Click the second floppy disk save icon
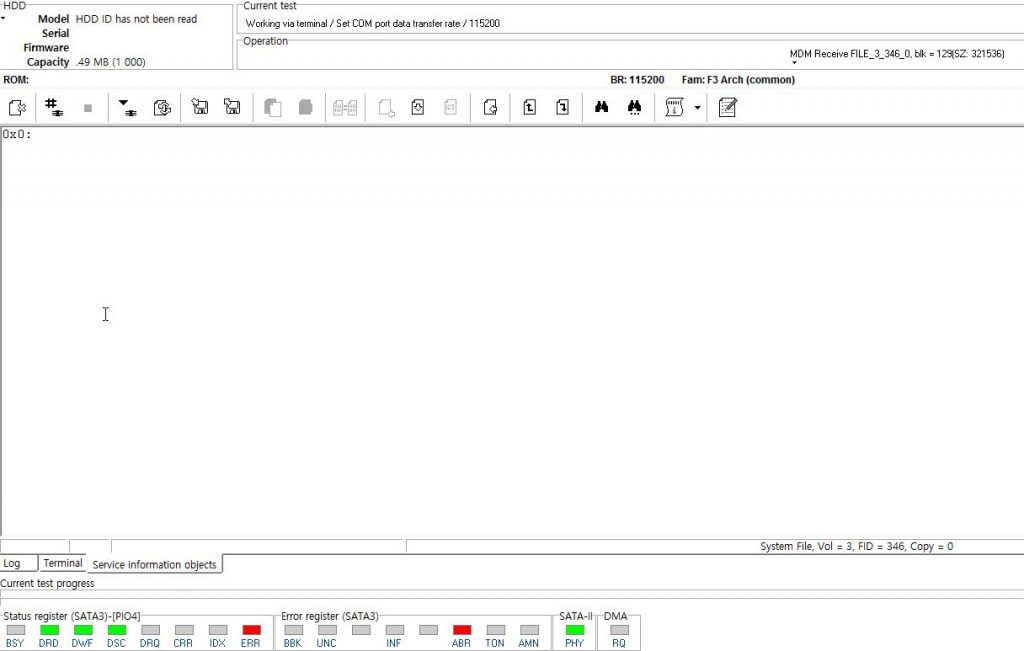 click(232, 107)
